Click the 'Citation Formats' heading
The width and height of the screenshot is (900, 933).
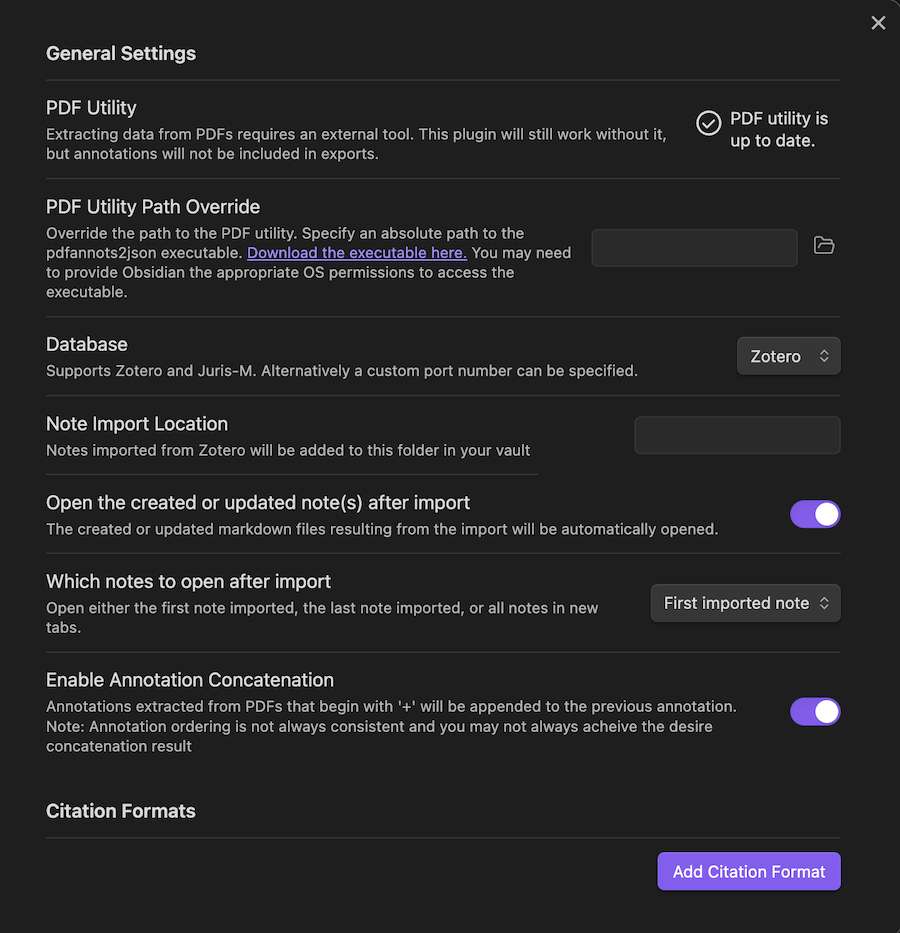click(121, 811)
